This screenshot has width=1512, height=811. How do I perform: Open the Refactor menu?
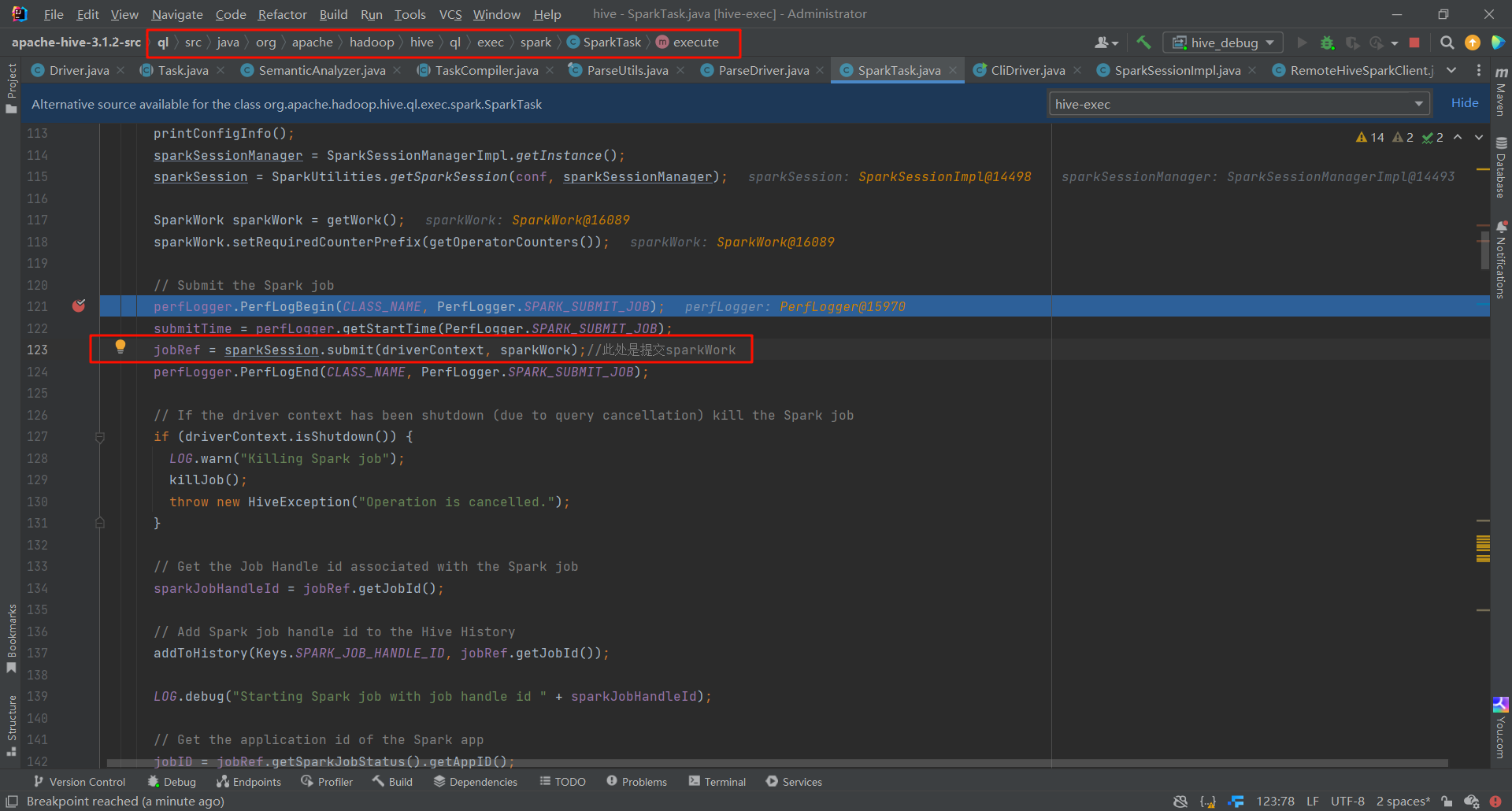(282, 14)
